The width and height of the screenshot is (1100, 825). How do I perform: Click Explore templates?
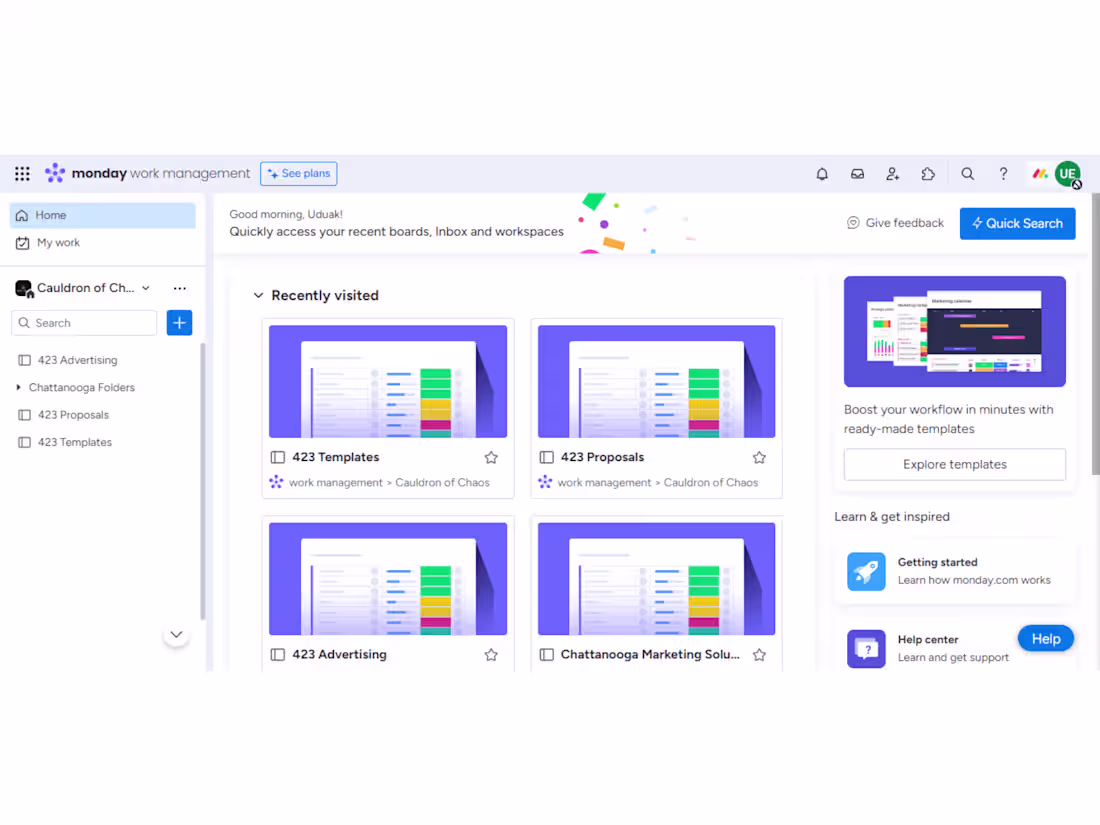[x=954, y=464]
